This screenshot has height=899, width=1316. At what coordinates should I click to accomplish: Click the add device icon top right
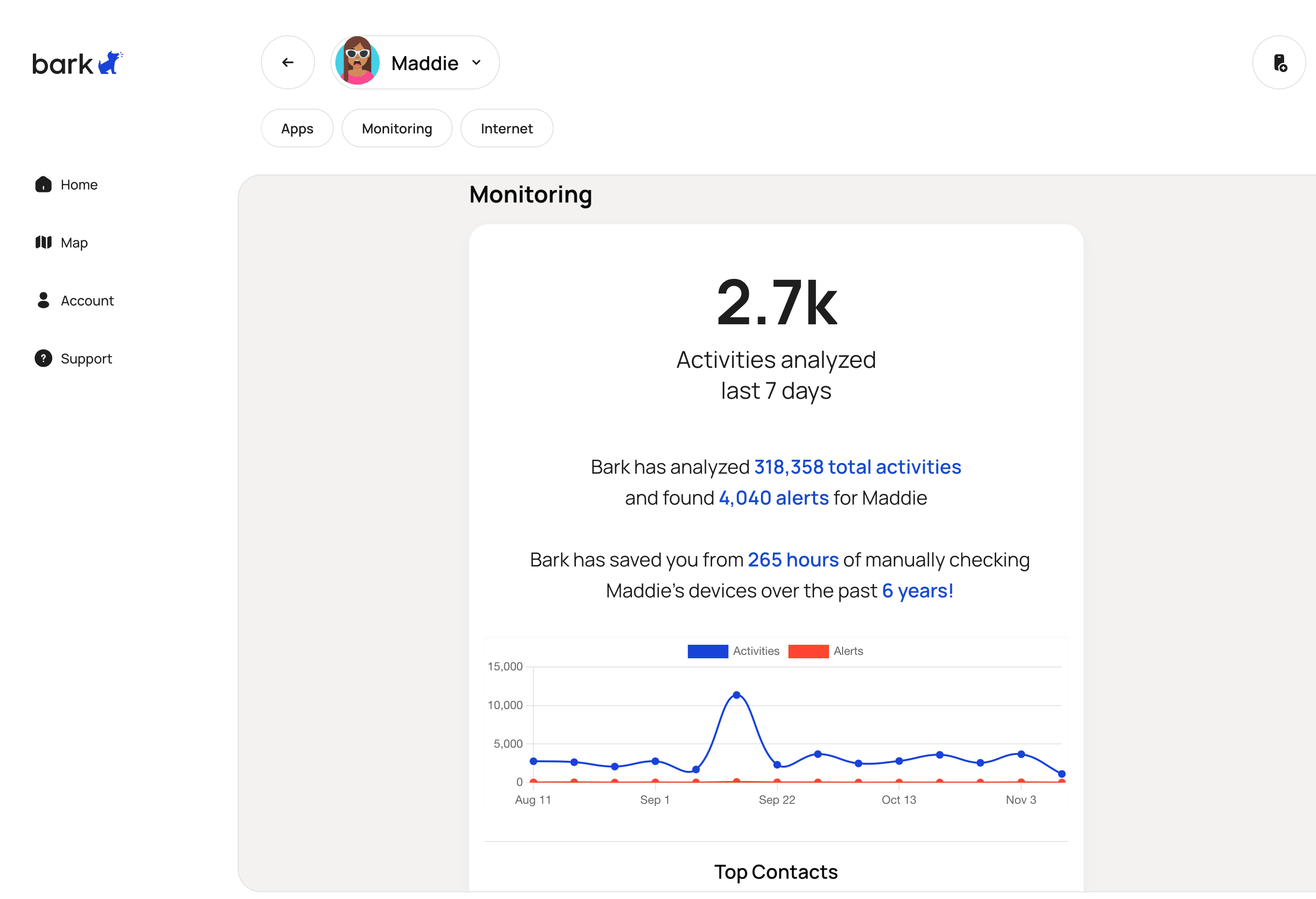pyautogui.click(x=1279, y=62)
